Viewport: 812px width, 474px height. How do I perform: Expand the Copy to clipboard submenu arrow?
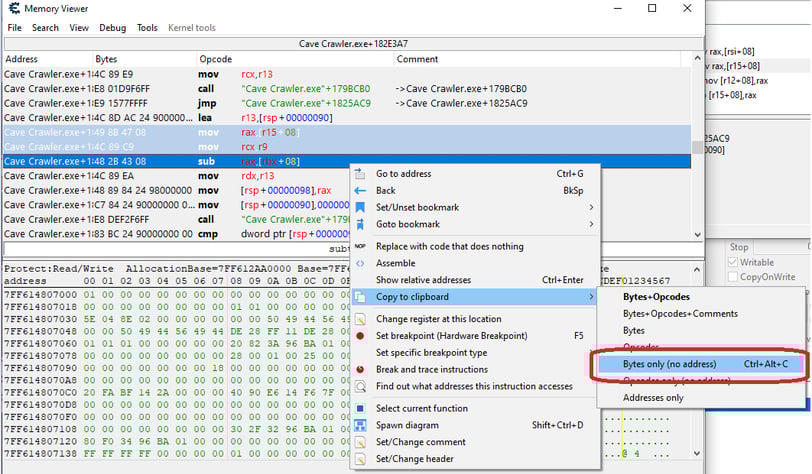(591, 297)
